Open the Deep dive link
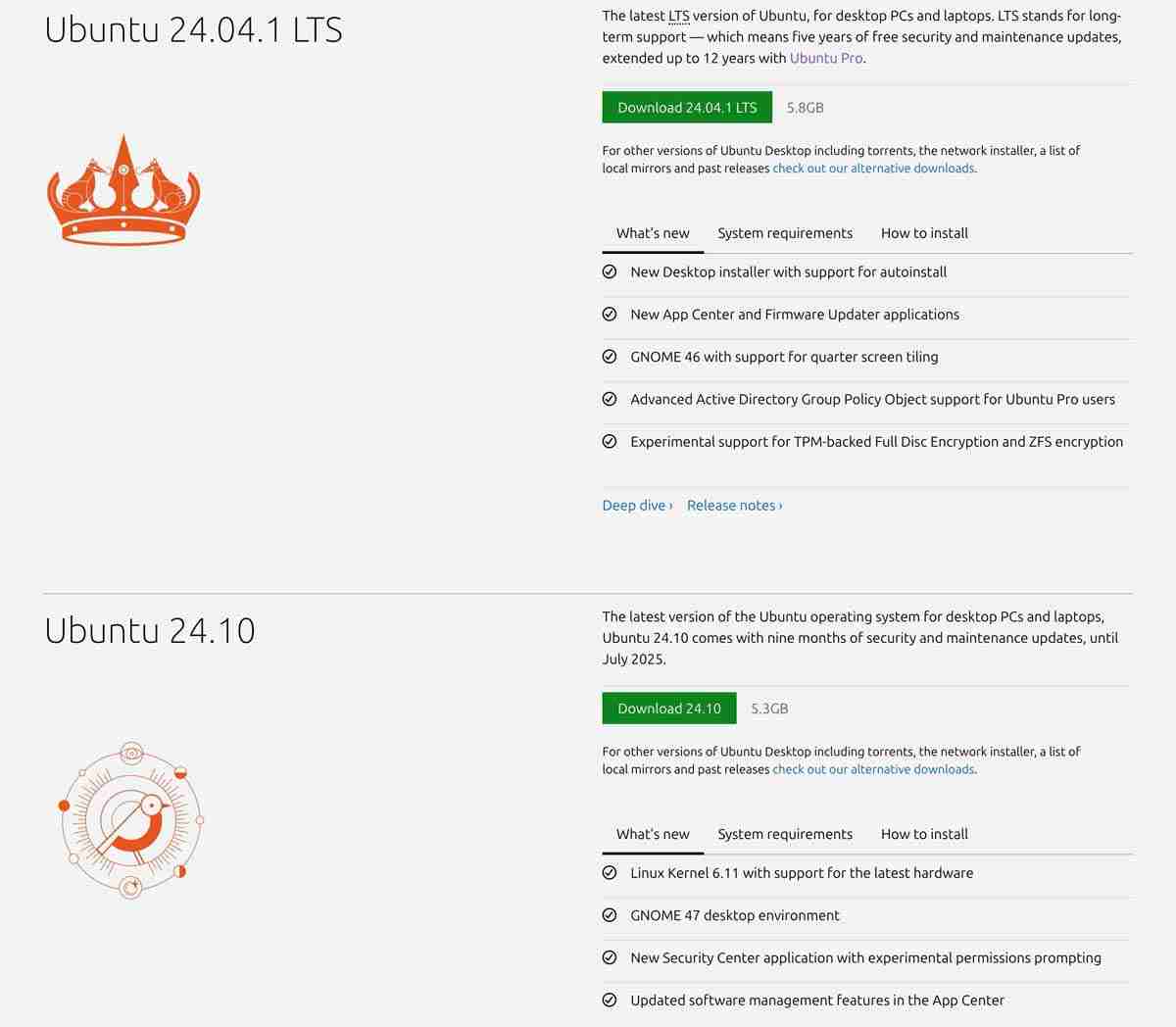This screenshot has height=1027, width=1176. click(634, 505)
